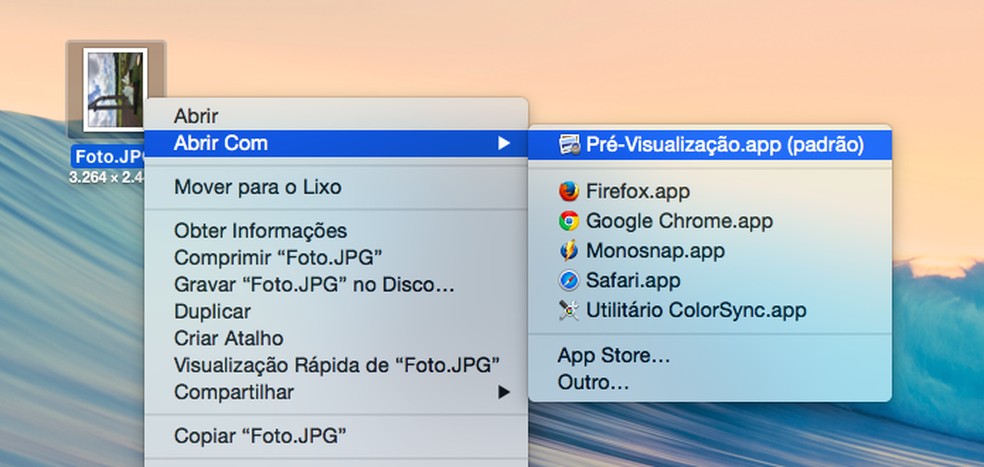The width and height of the screenshot is (984, 467).
Task: Choose Criar Atalho
Action: (336, 338)
